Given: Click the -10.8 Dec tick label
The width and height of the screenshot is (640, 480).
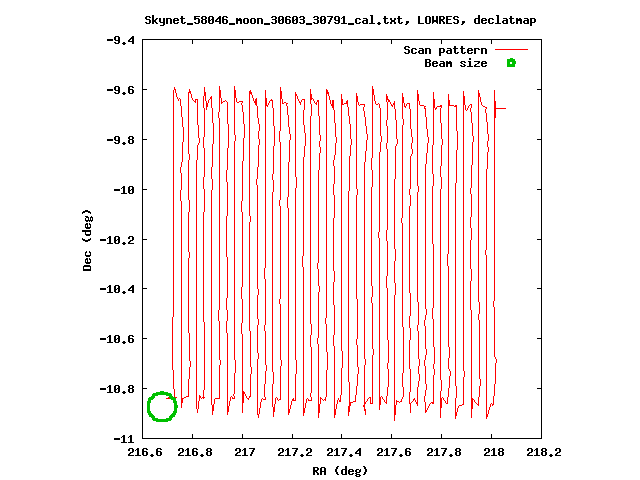Looking at the screenshot, I should coord(117,389).
